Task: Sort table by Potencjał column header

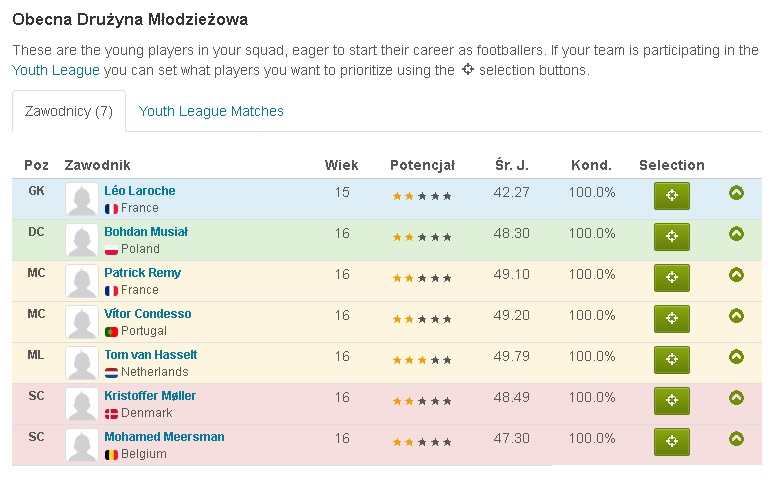Action: tap(422, 165)
